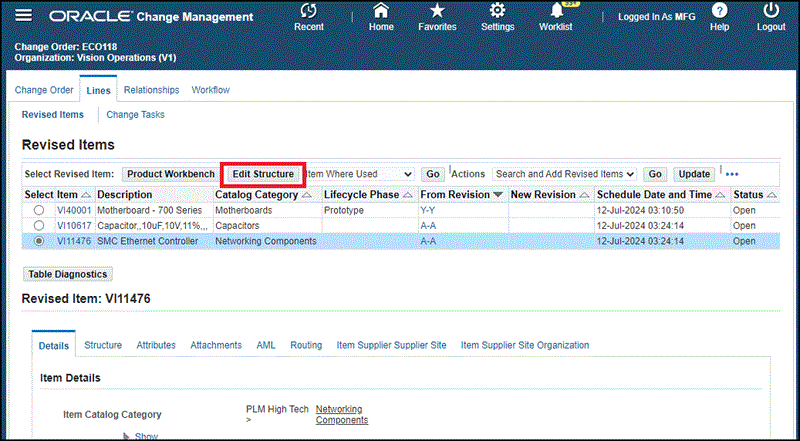
Task: Open the Routing tab
Action: click(306, 345)
